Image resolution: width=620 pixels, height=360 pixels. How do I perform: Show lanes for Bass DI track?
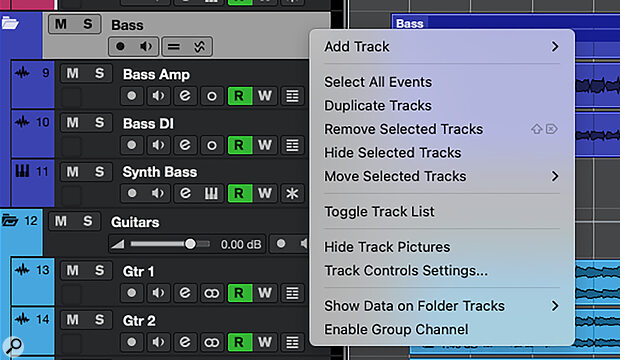[292, 145]
